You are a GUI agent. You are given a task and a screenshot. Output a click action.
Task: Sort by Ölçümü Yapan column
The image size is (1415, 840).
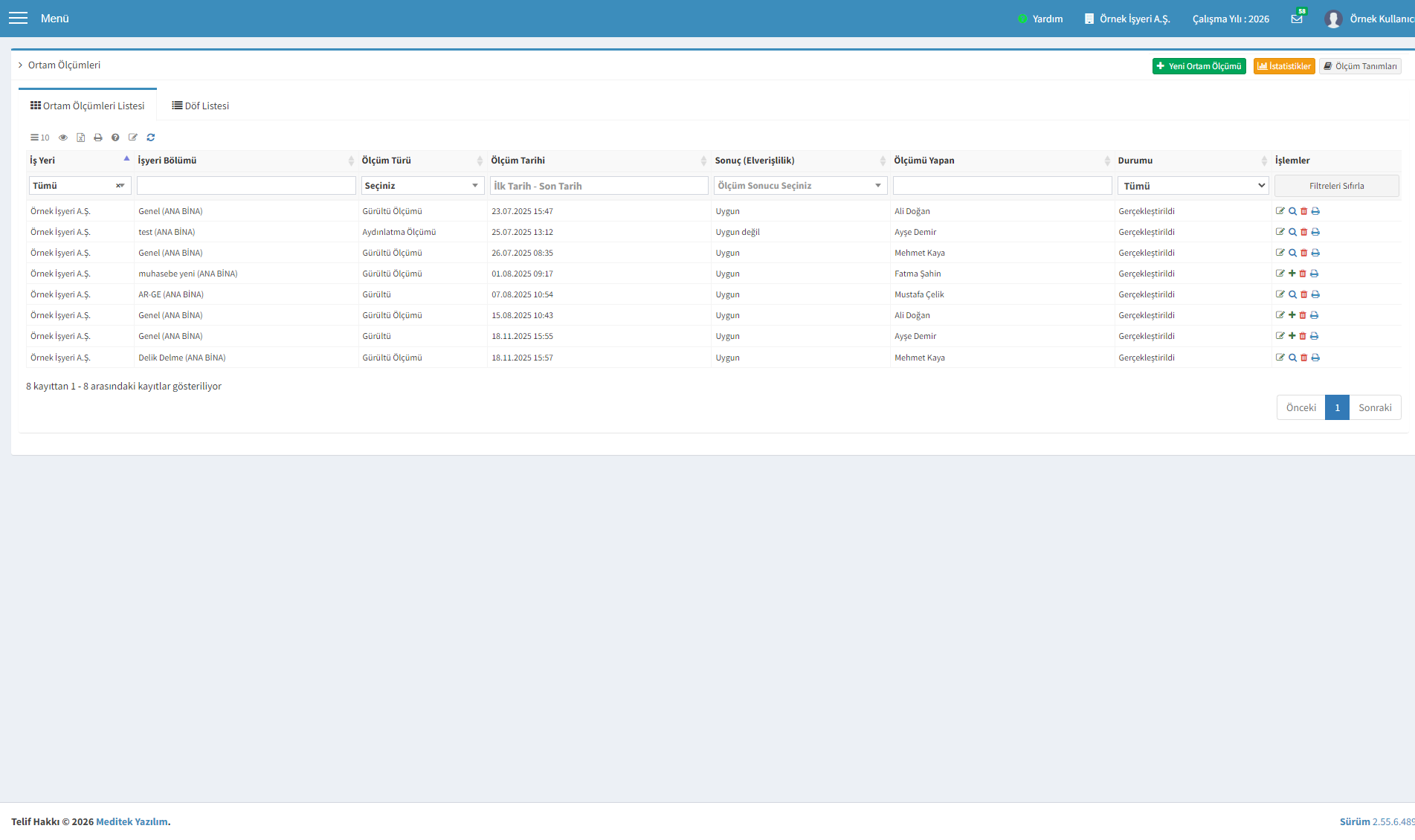(x=1002, y=161)
